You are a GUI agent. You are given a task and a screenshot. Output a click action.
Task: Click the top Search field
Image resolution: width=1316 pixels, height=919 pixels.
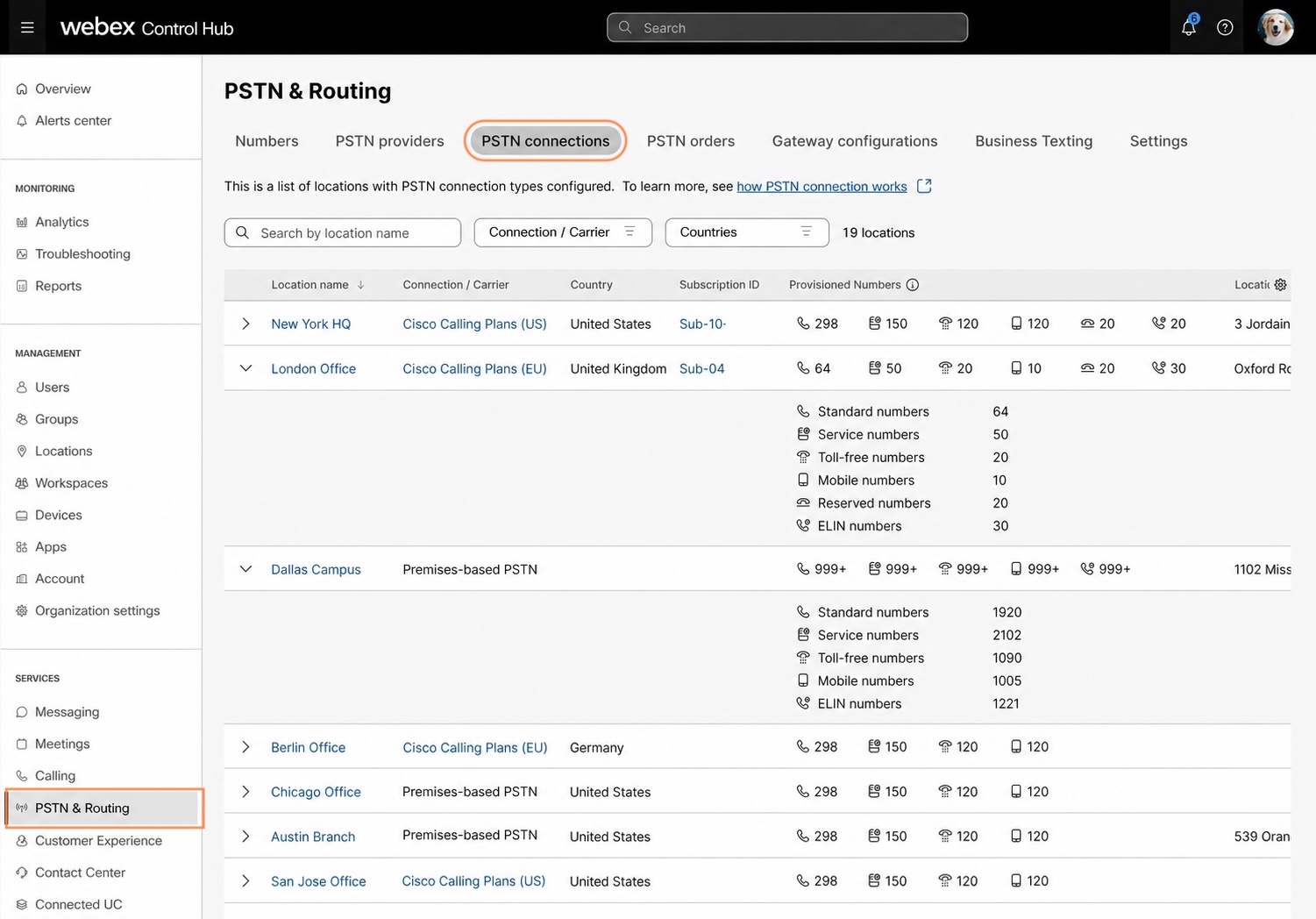[x=787, y=27]
